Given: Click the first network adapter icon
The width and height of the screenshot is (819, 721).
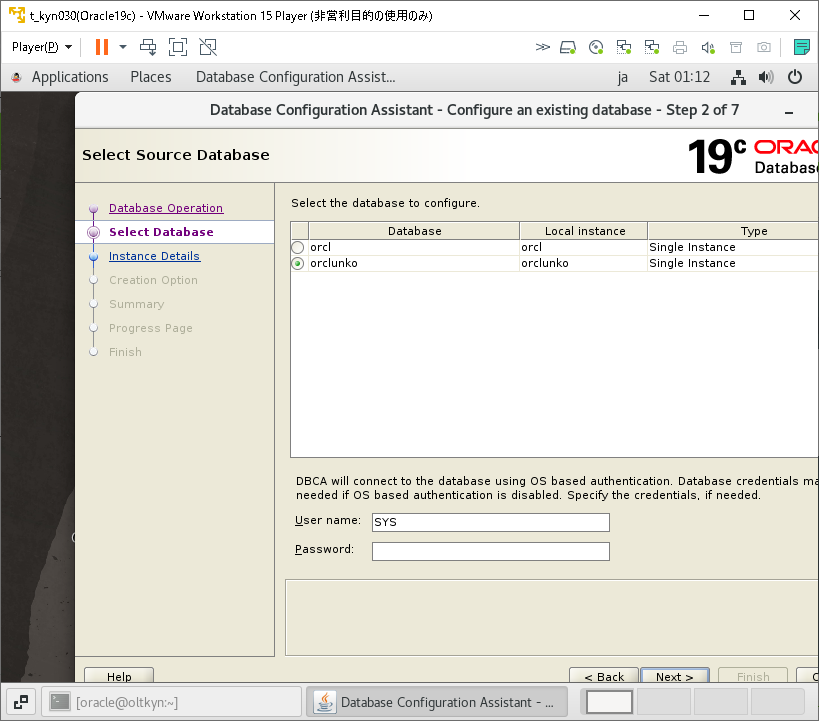Looking at the screenshot, I should click(x=624, y=48).
